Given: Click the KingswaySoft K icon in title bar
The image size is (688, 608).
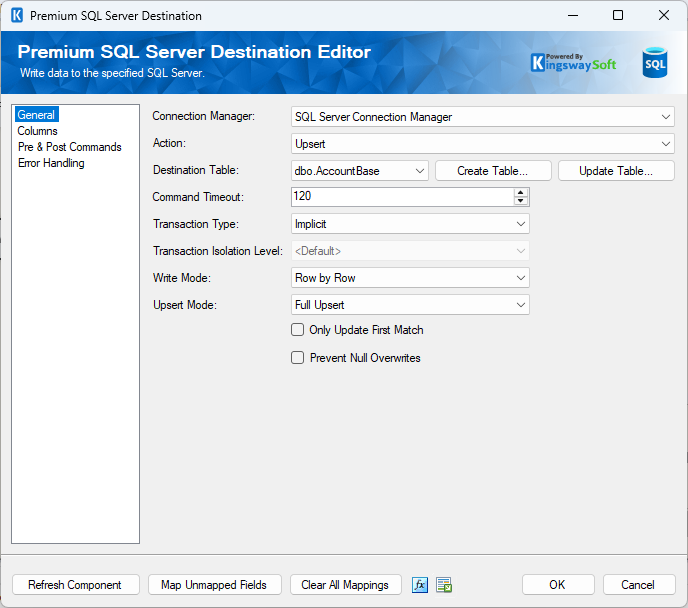Looking at the screenshot, I should [17, 15].
